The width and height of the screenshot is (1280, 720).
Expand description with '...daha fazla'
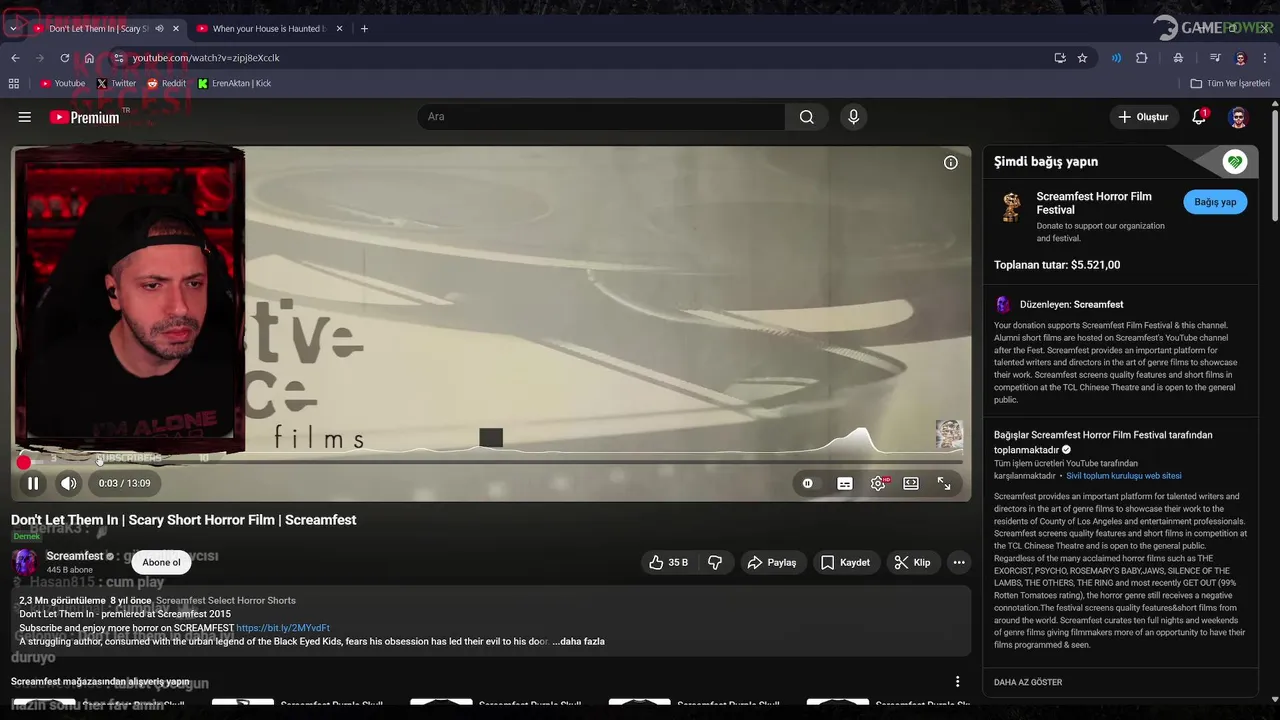[578, 642]
